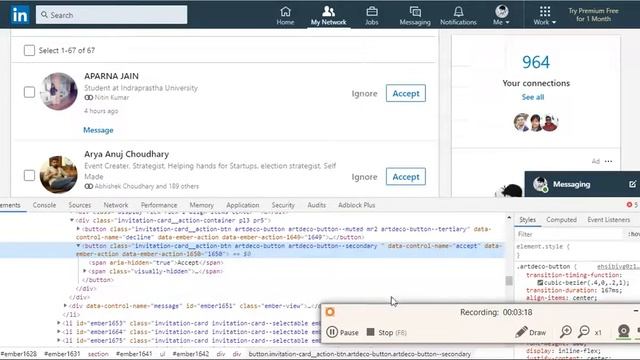Viewport: 640px width, 360px height.
Task: Click the 964 connections count
Action: pos(536,62)
